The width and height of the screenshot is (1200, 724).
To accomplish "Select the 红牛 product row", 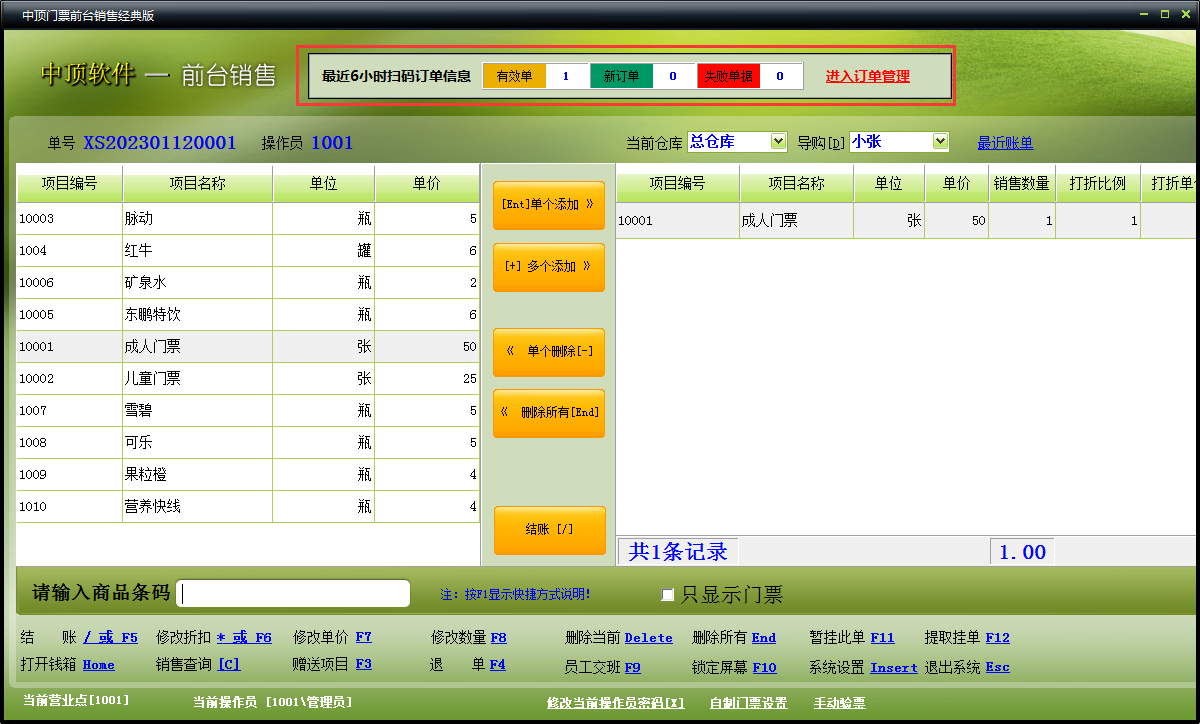I will pos(248,251).
